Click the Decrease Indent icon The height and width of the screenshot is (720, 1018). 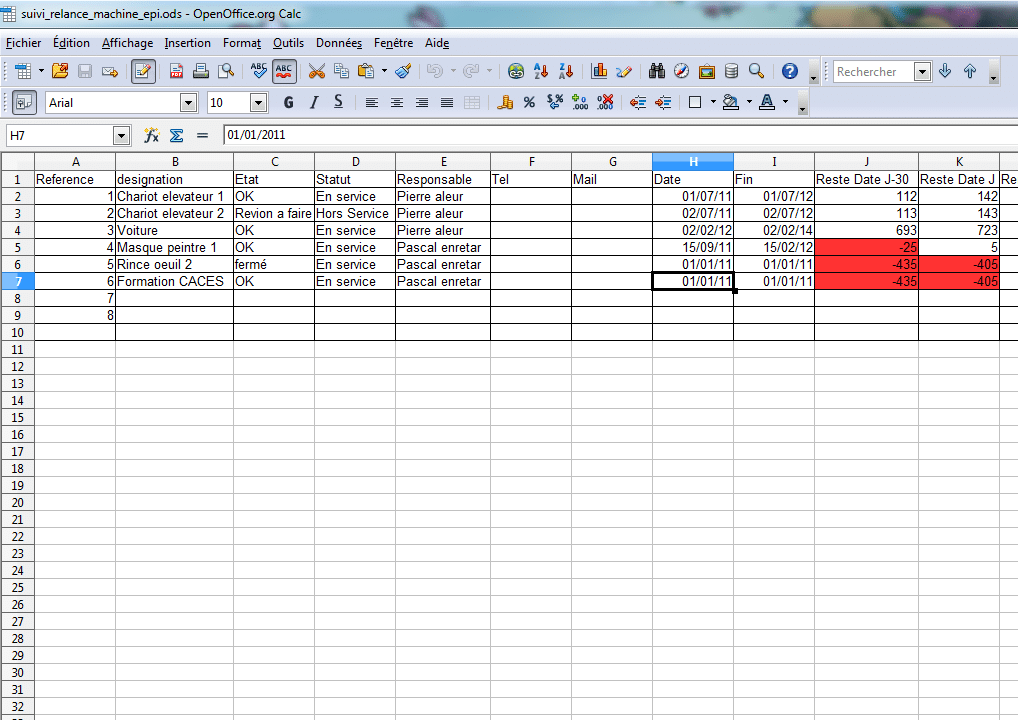click(638, 102)
